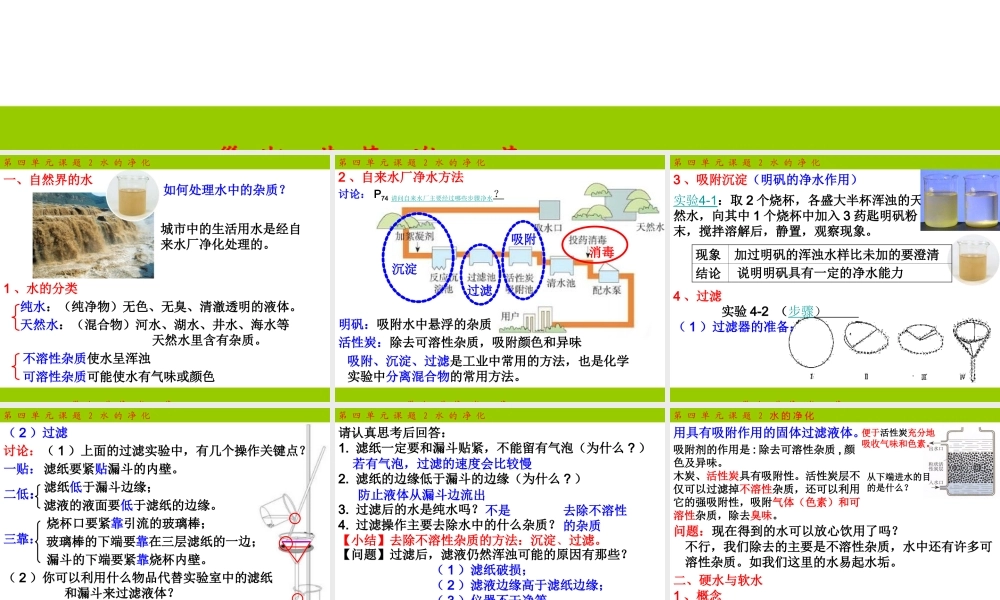
Task: Select the line beginning 纯水：（纯净物）
Action: 158,306
